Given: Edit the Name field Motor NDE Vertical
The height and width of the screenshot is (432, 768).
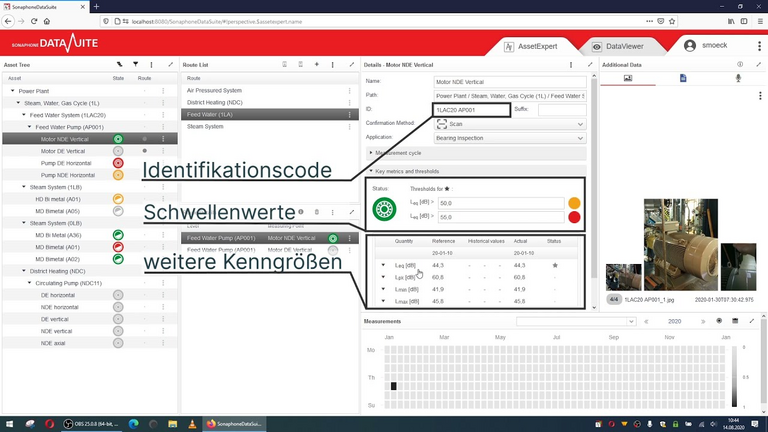Looking at the screenshot, I should pyautogui.click(x=510, y=82).
